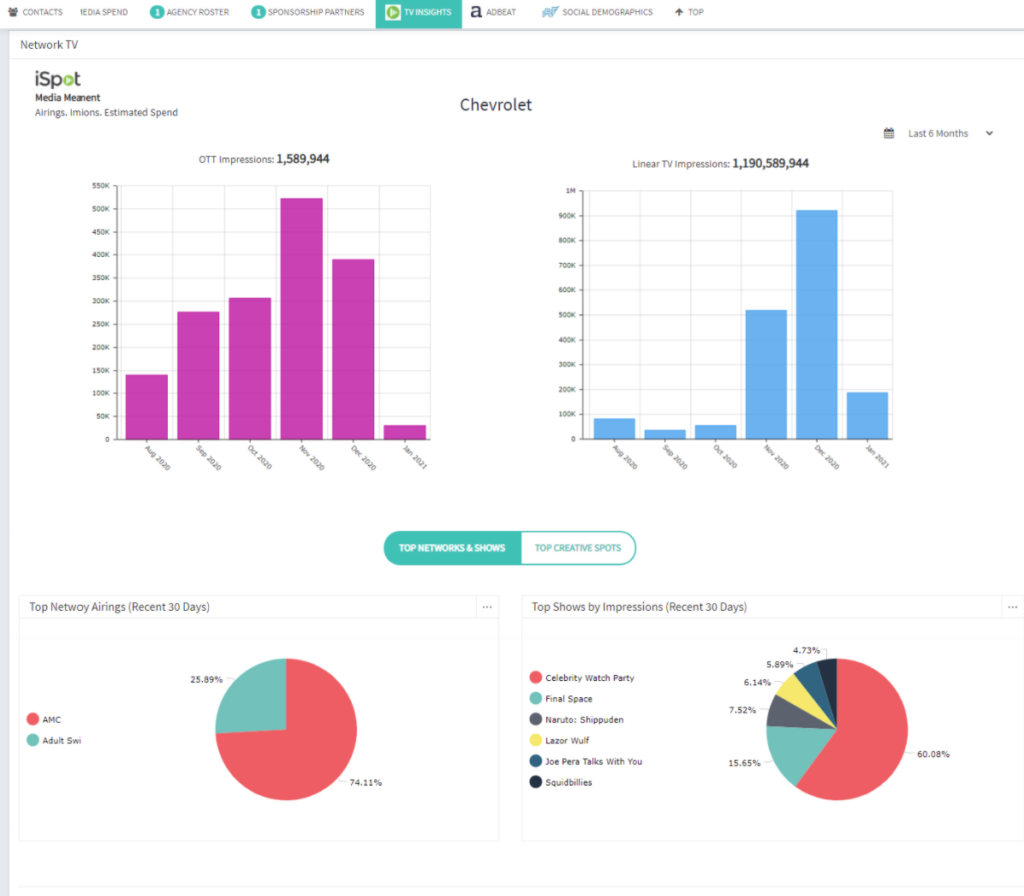The width and height of the screenshot is (1024, 896).
Task: Toggle Lazor Wulf legend swatch
Action: [x=536, y=740]
